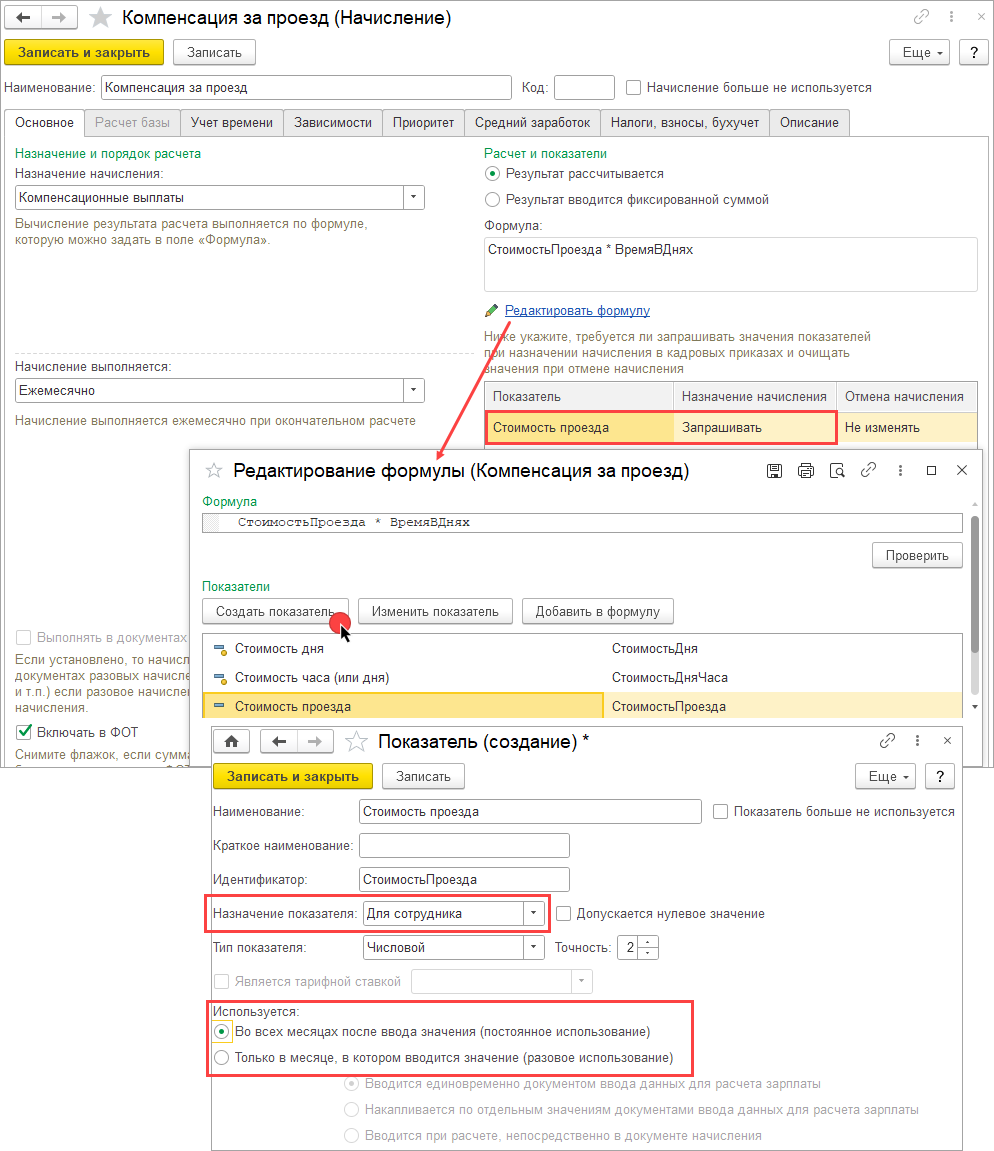
Task: Click Идентификатор field СтоимостьПроезда
Action: (x=465, y=879)
